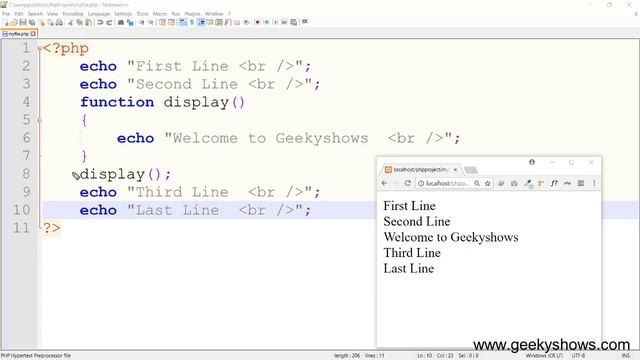Screen dimensions: 640x360
Task: Open the Macro menu
Action: point(160,14)
